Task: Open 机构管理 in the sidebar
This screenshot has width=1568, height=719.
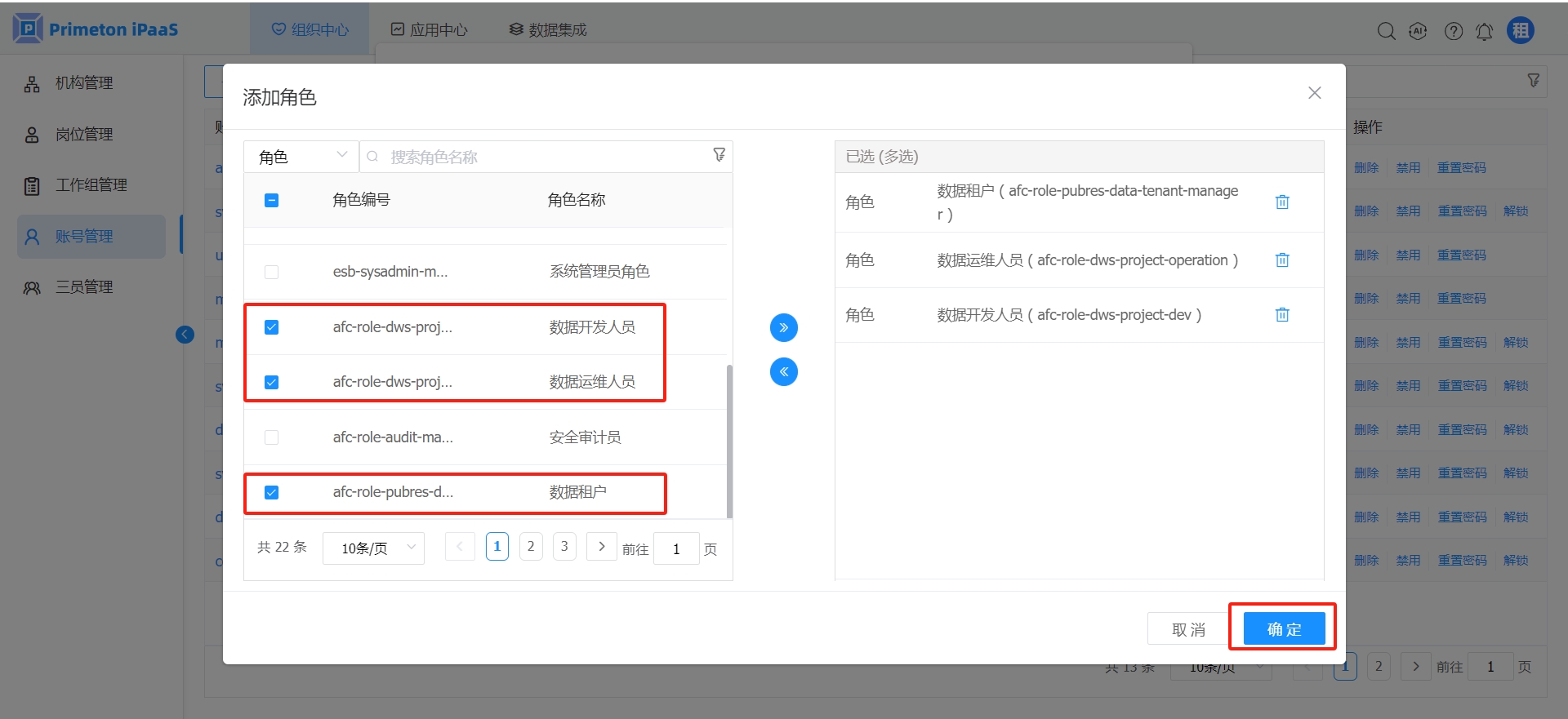Action: (x=83, y=83)
